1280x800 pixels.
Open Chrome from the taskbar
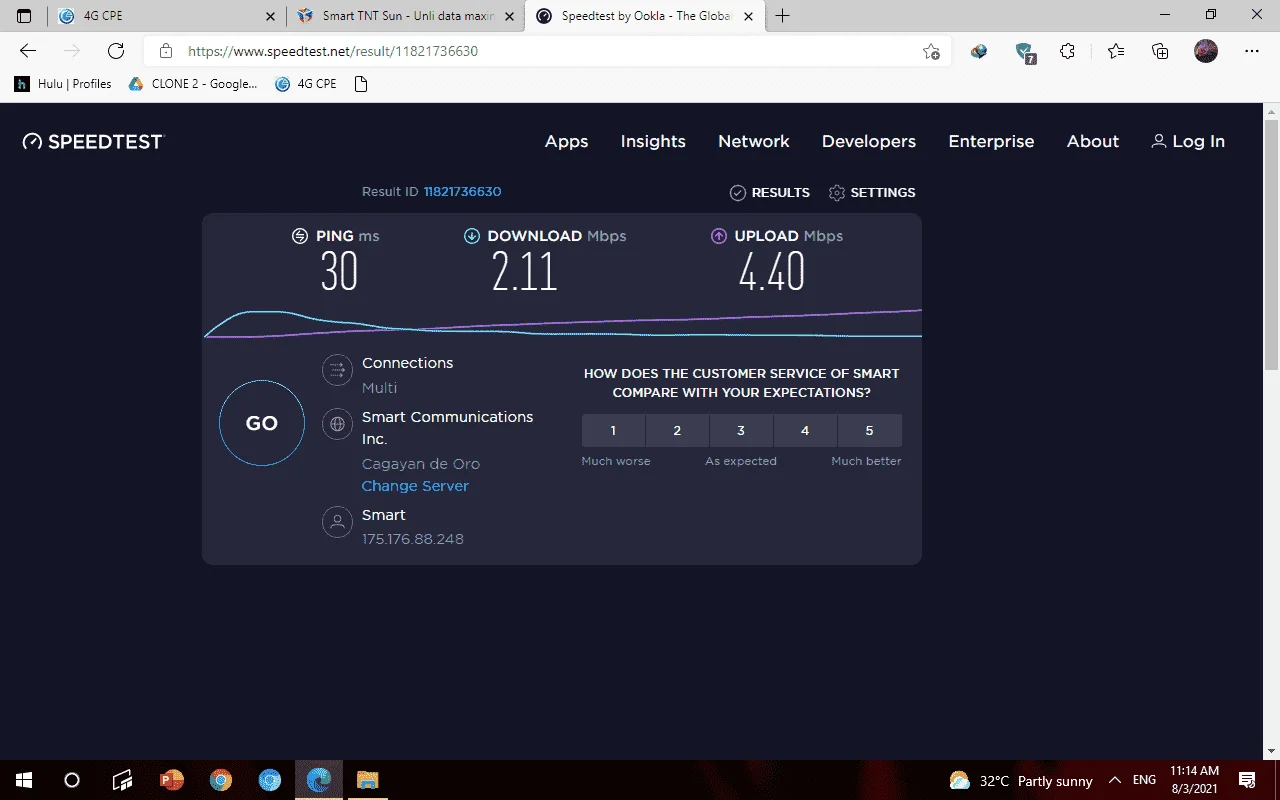point(221,780)
